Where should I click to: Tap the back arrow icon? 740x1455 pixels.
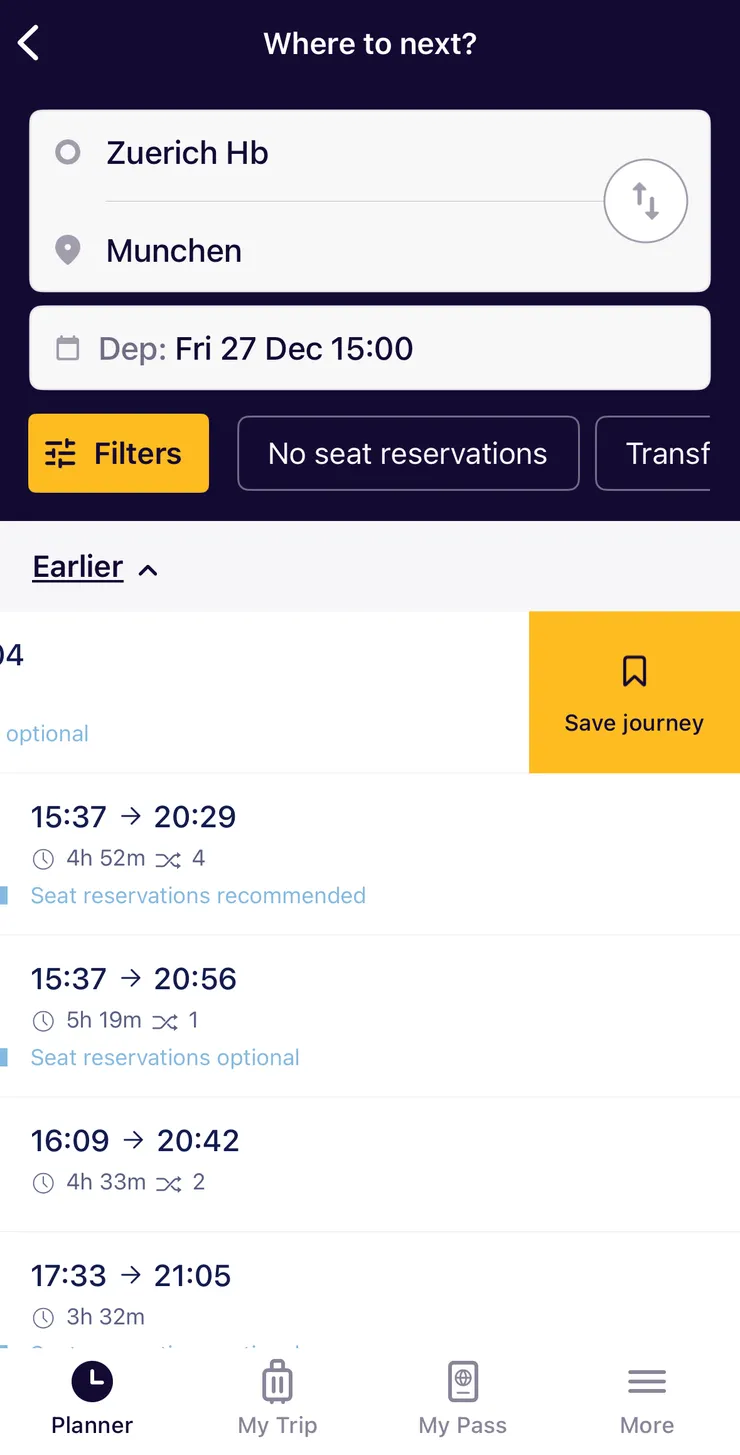[x=29, y=43]
